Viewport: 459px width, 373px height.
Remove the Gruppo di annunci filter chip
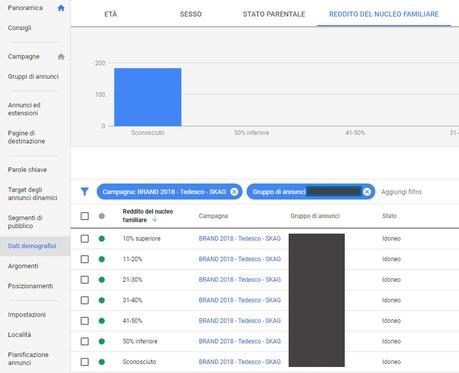(367, 192)
